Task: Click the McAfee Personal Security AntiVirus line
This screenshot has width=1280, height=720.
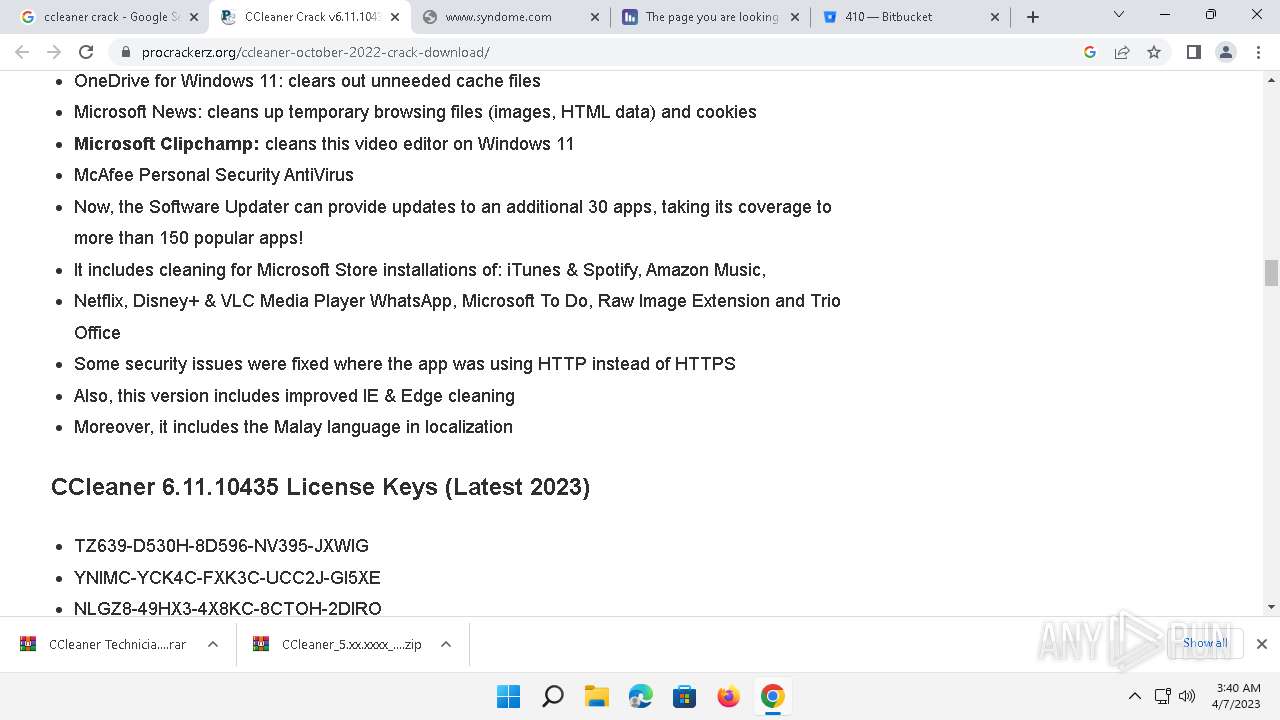Action: click(x=214, y=175)
